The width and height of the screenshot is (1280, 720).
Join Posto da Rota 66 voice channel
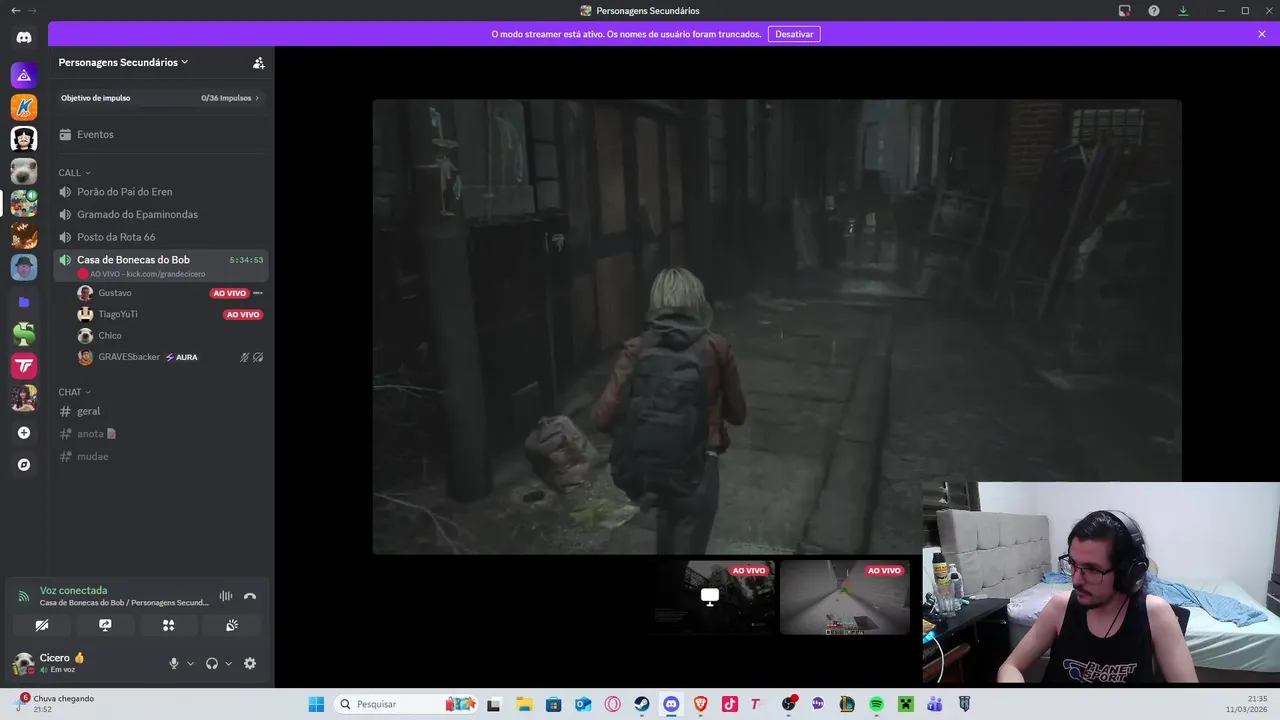(160, 237)
